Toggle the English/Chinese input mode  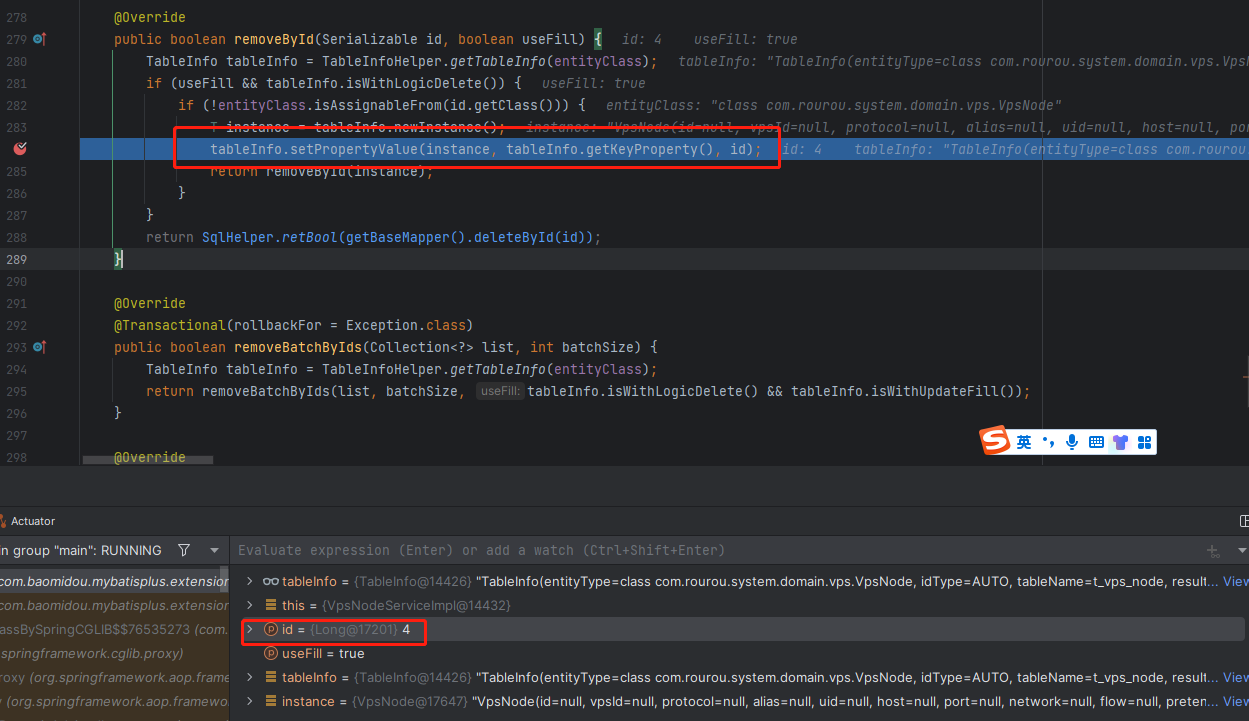coord(1024,442)
